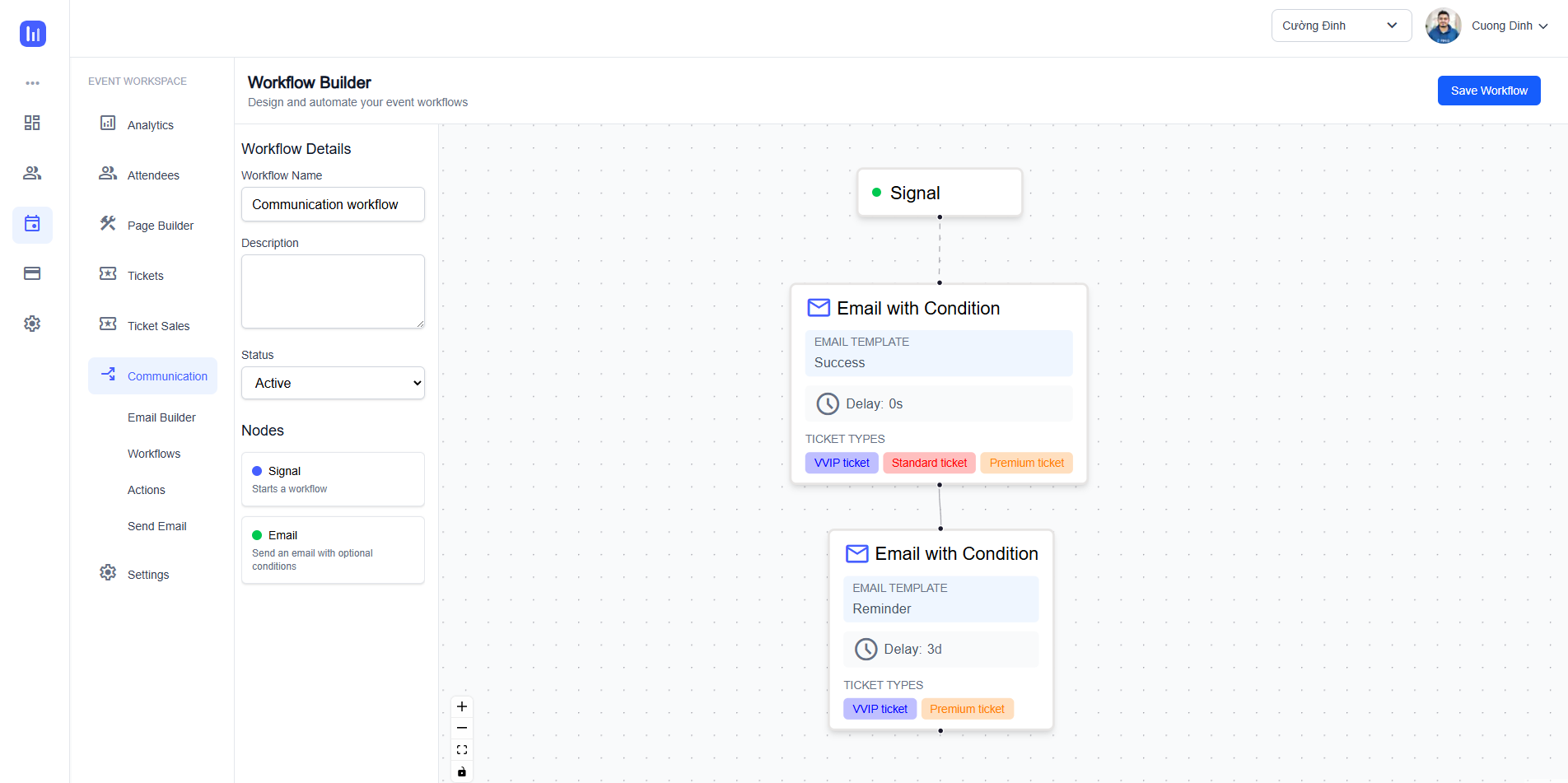The width and height of the screenshot is (1568, 783).
Task: Click the fit view canvas control
Action: coord(462,750)
